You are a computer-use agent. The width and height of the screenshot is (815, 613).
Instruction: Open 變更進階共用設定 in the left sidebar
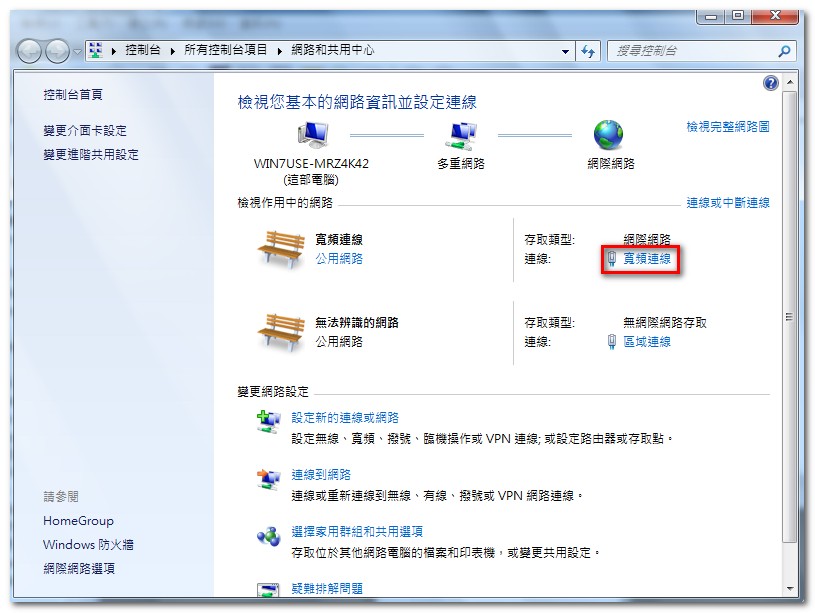pyautogui.click(x=91, y=155)
